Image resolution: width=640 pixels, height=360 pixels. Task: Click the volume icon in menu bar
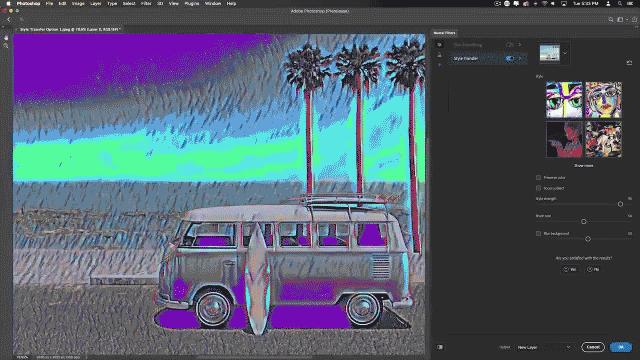(553, 3)
